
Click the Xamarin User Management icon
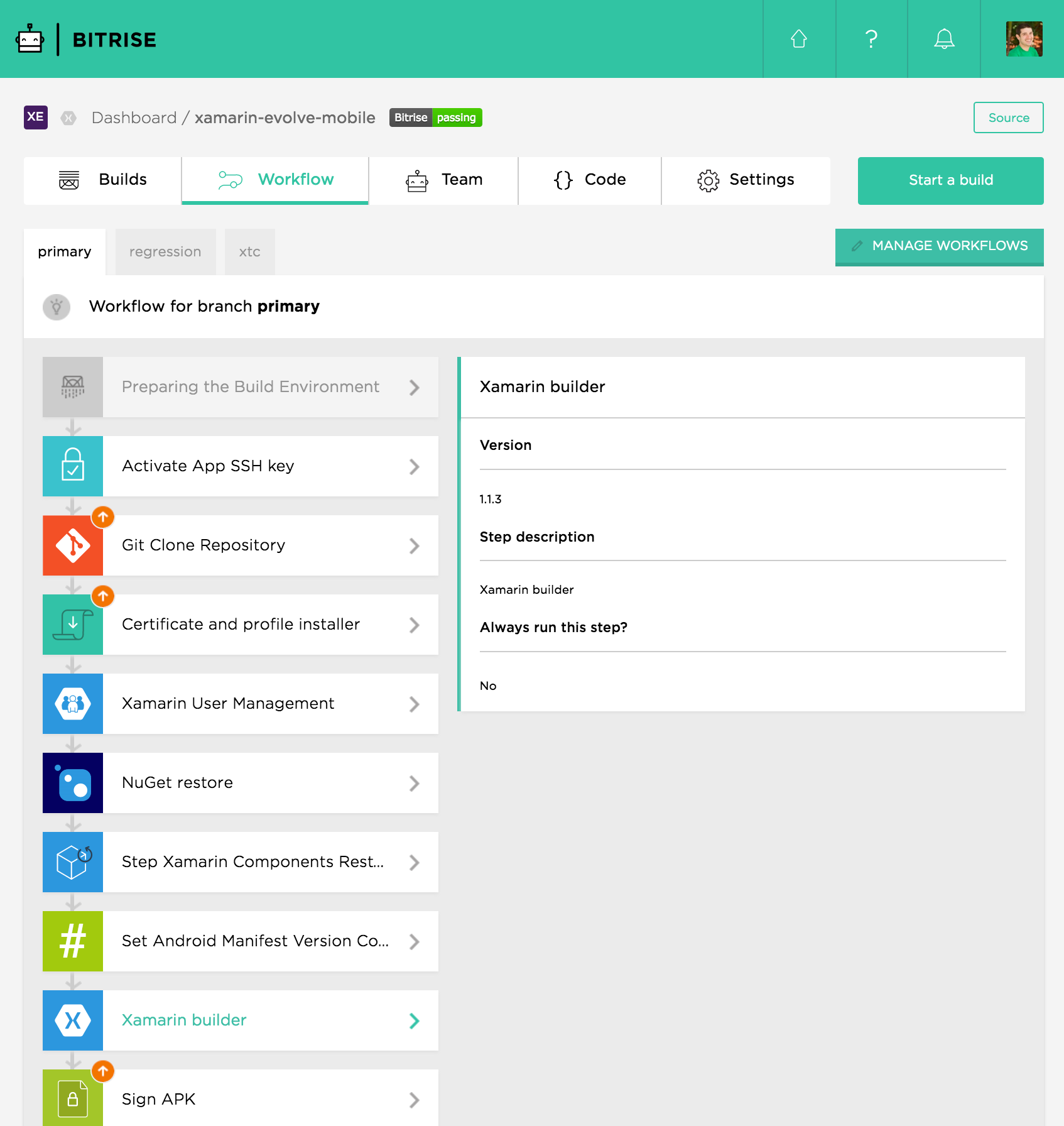click(x=73, y=704)
